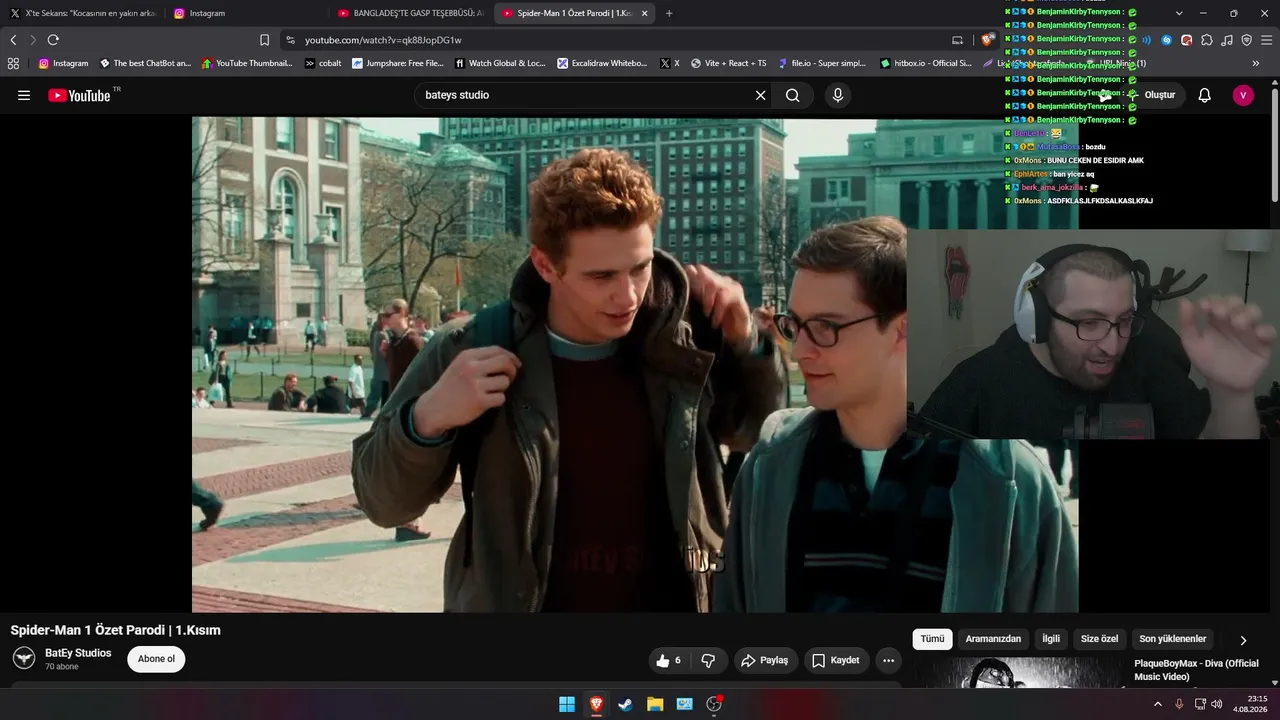Go back in browser history
This screenshot has height=720, width=1280.
tap(13, 40)
